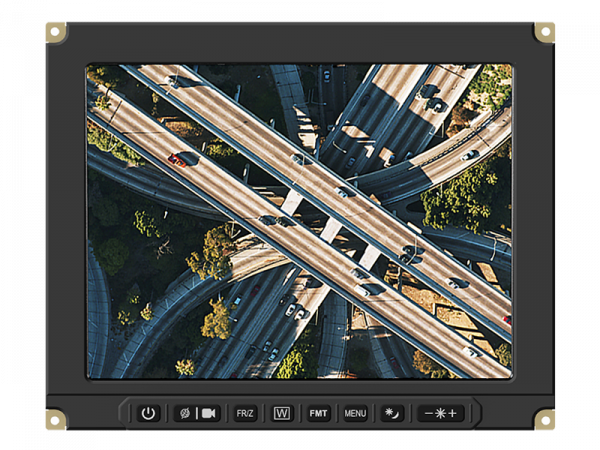Viewport: 600px width, 450px height.
Task: Click the bottom-right corner mounting screw
Action: [x=544, y=419]
